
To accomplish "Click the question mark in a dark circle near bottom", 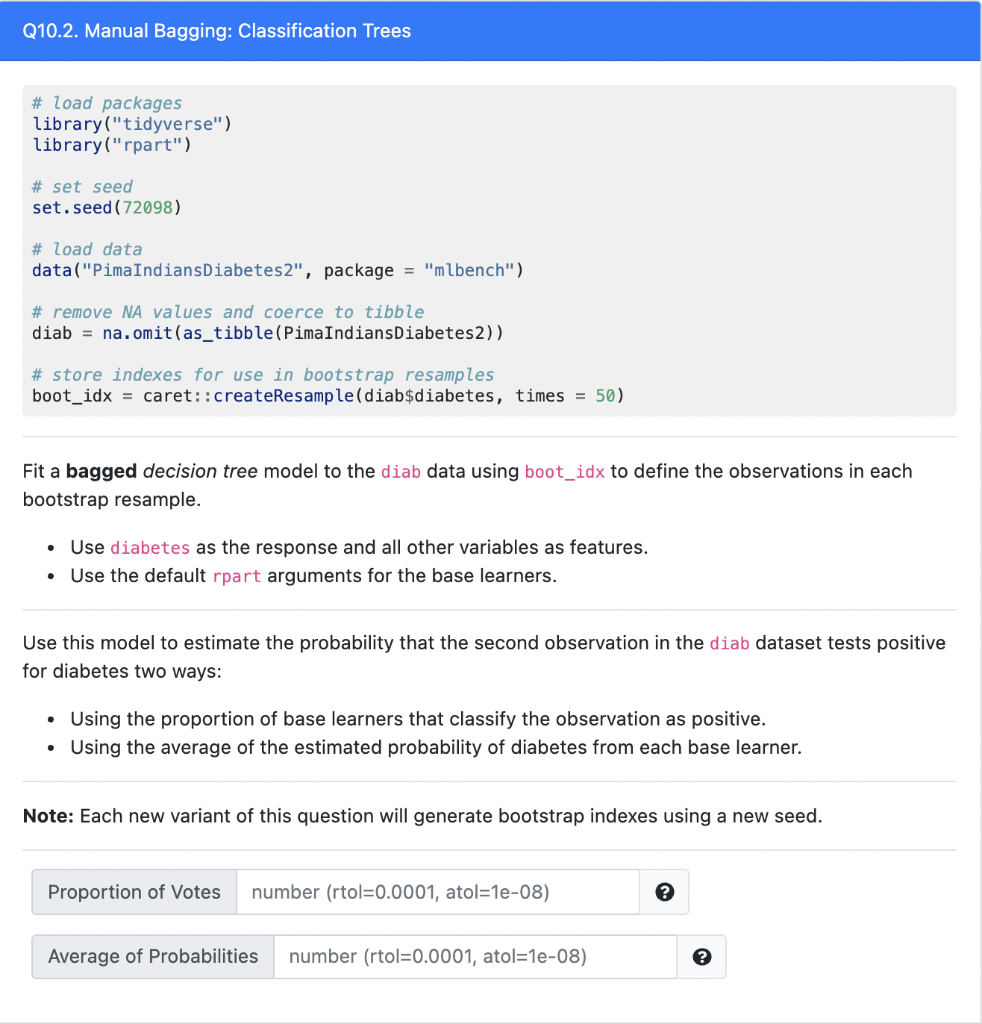I will pyautogui.click(x=701, y=956).
